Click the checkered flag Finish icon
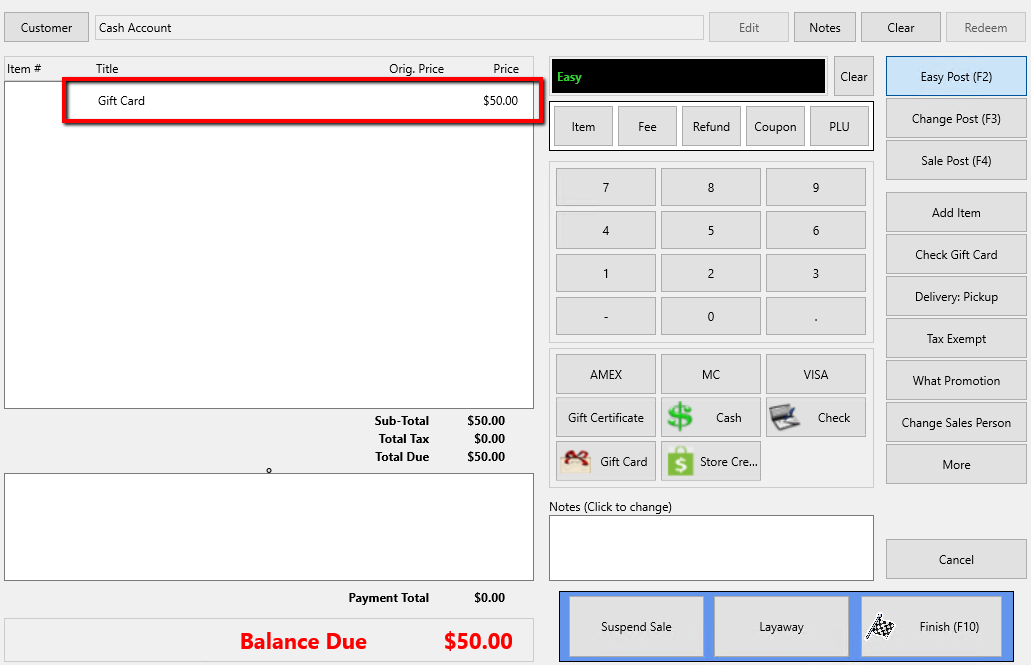This screenshot has height=665, width=1031. [x=880, y=626]
